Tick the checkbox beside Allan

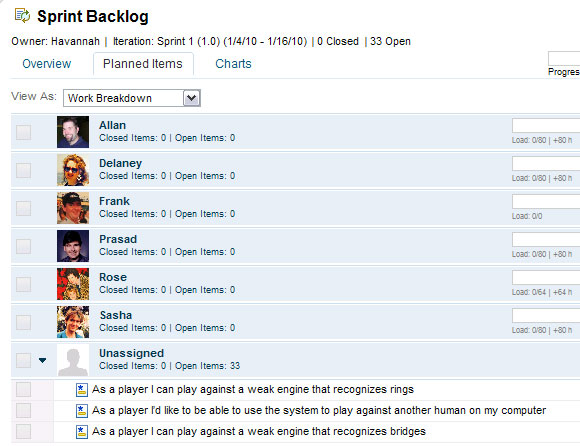[23, 132]
